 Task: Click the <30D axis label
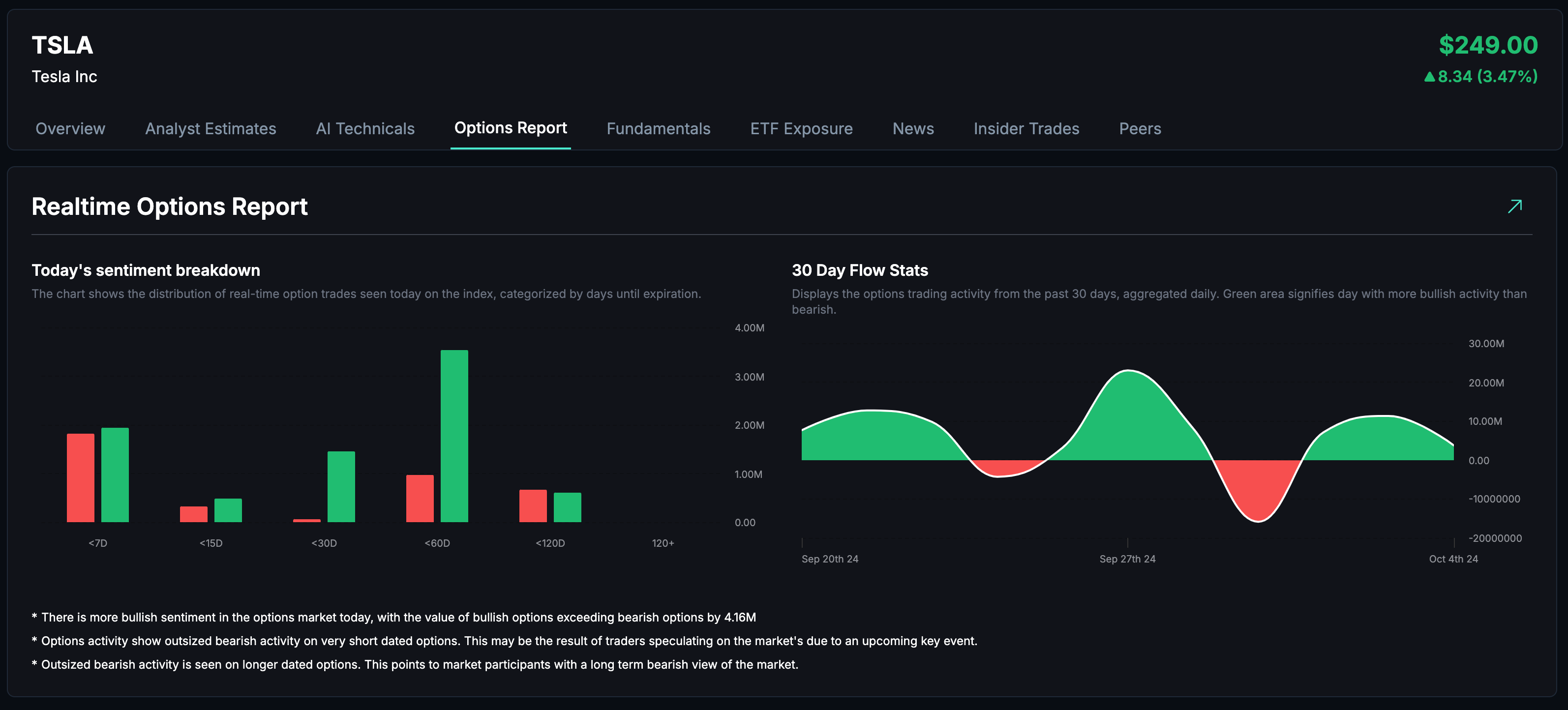[x=324, y=543]
